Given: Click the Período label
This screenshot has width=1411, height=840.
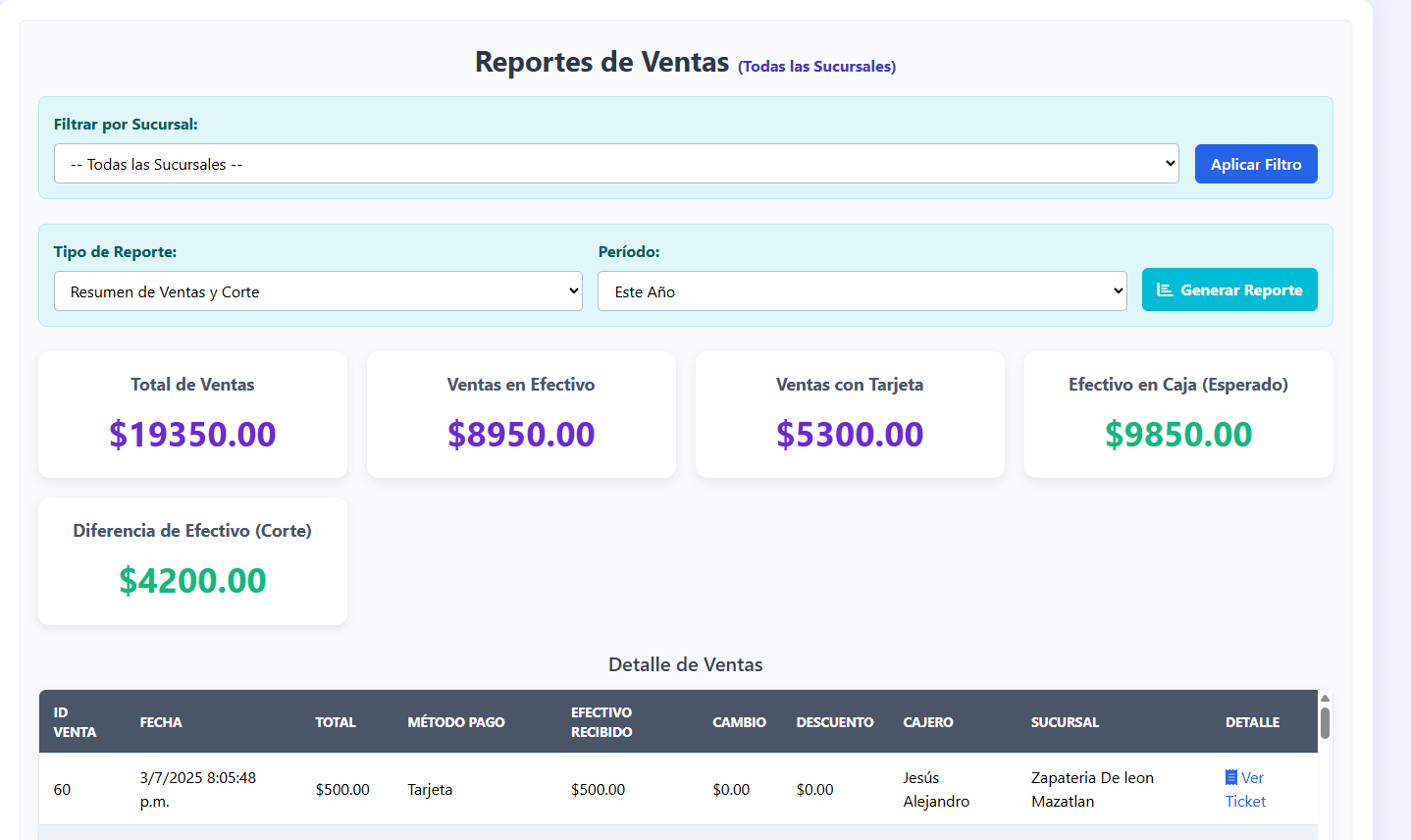Looking at the screenshot, I should click(629, 252).
